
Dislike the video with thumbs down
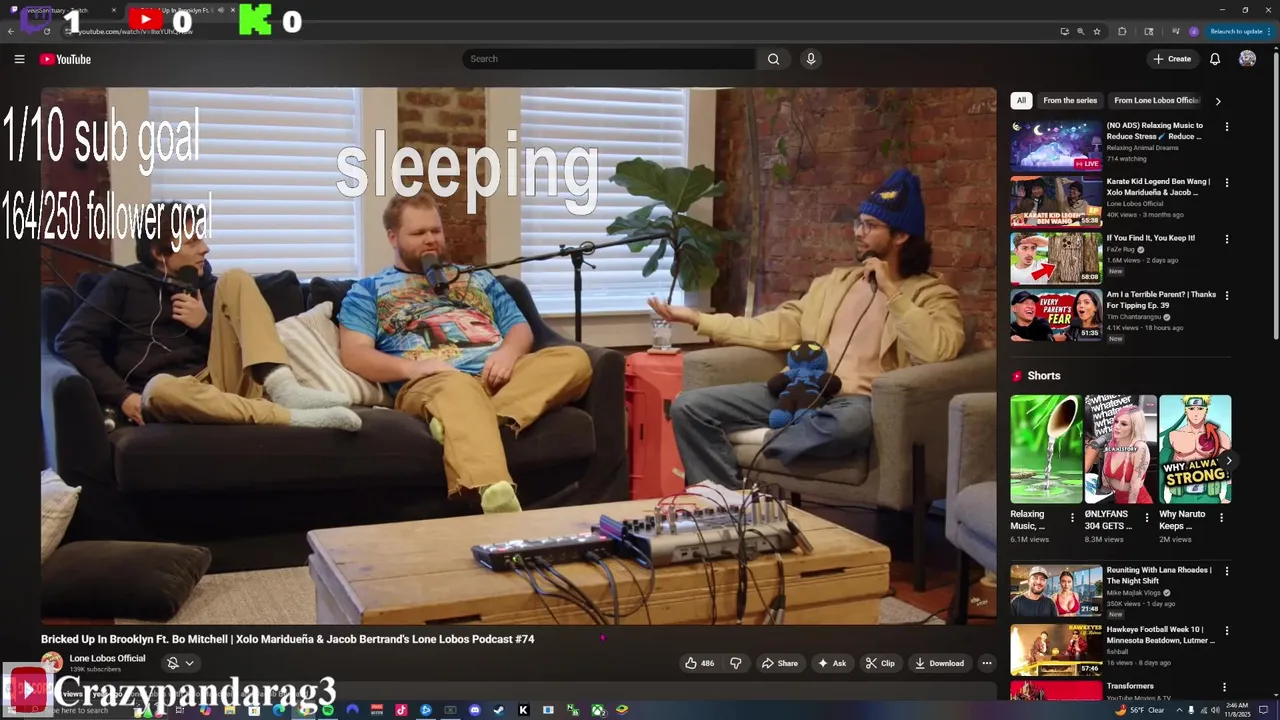(x=736, y=663)
